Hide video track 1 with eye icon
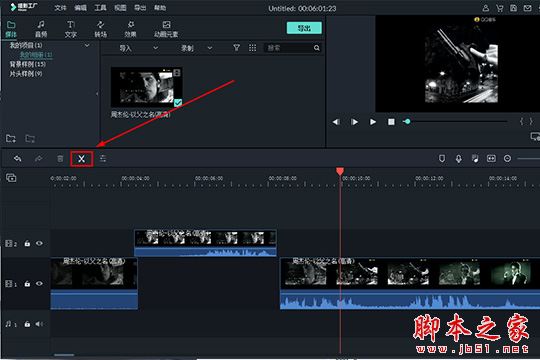 pyautogui.click(x=39, y=284)
